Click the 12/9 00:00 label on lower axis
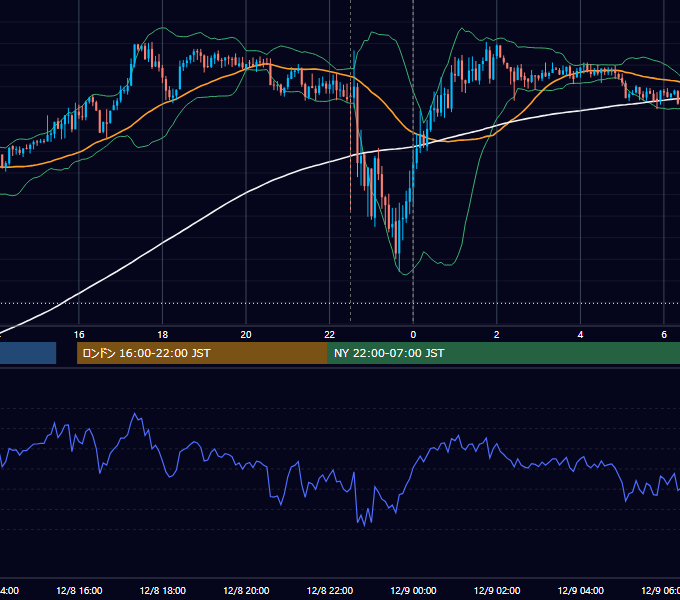This screenshot has width=680, height=600. tap(413, 591)
